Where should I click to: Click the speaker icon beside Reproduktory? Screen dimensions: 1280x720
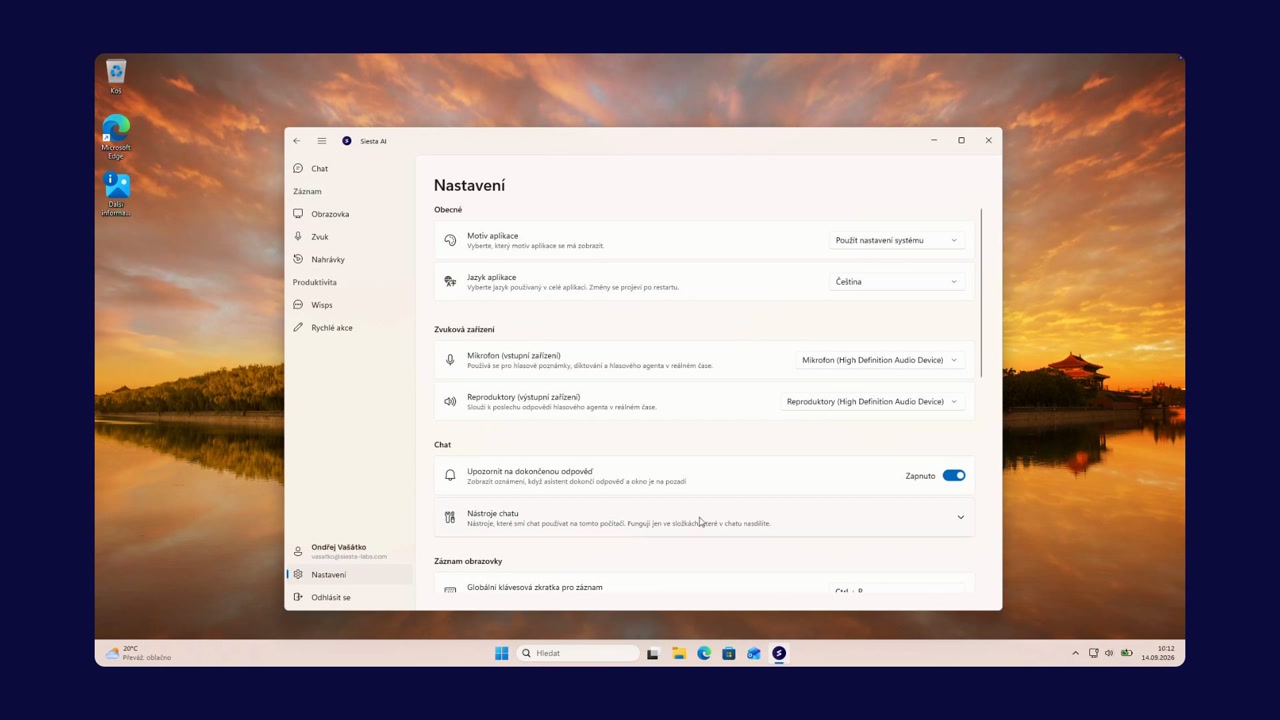click(x=450, y=402)
